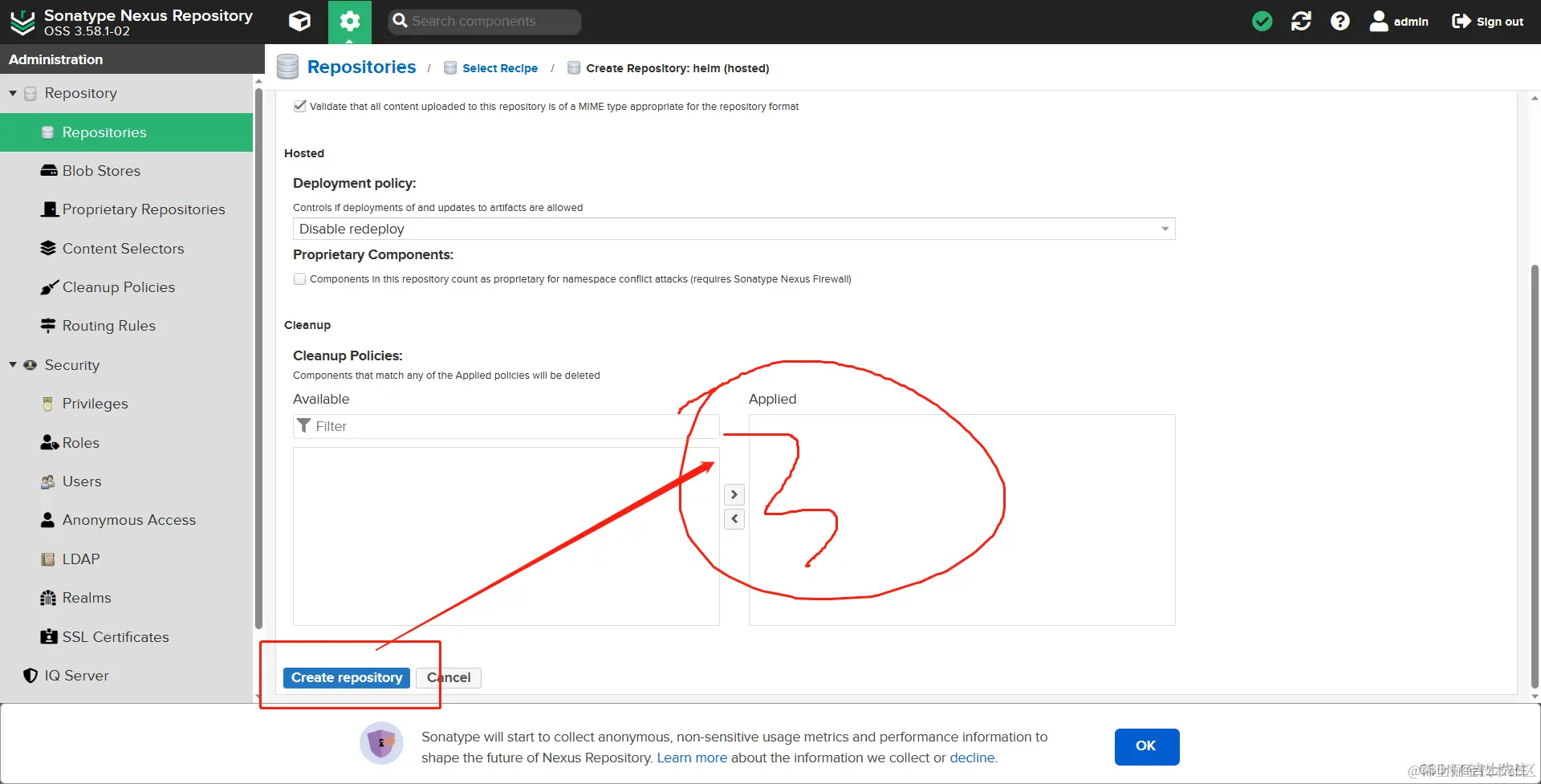Click the Sonatype Nexus logo icon
This screenshot has height=784, width=1541.
pyautogui.click(x=22, y=22)
